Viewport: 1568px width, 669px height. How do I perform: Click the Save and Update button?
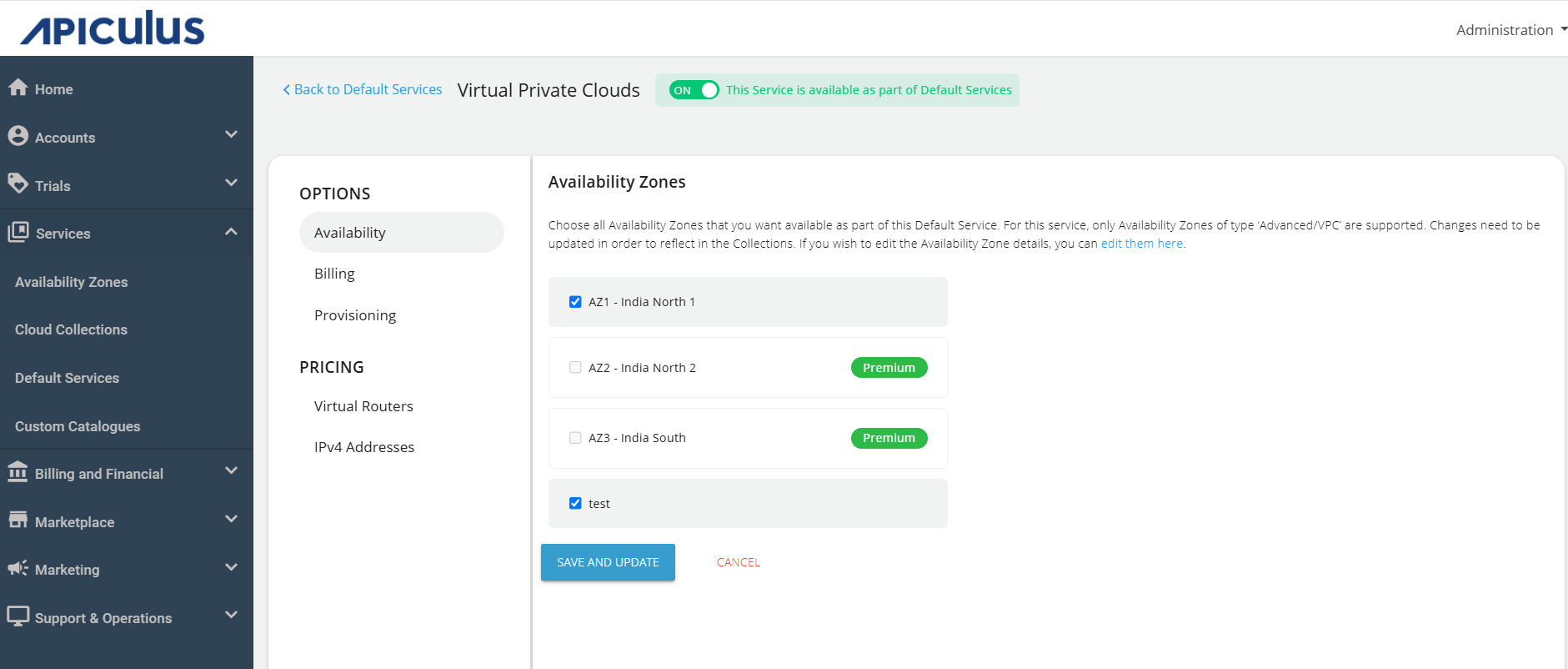point(608,562)
